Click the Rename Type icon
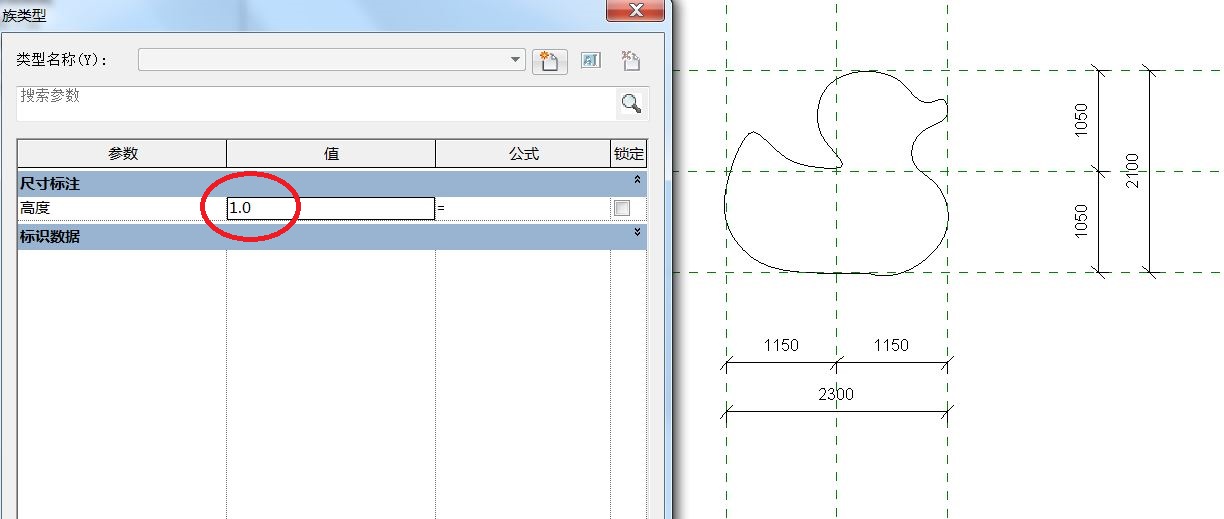The image size is (1224, 519). click(590, 61)
